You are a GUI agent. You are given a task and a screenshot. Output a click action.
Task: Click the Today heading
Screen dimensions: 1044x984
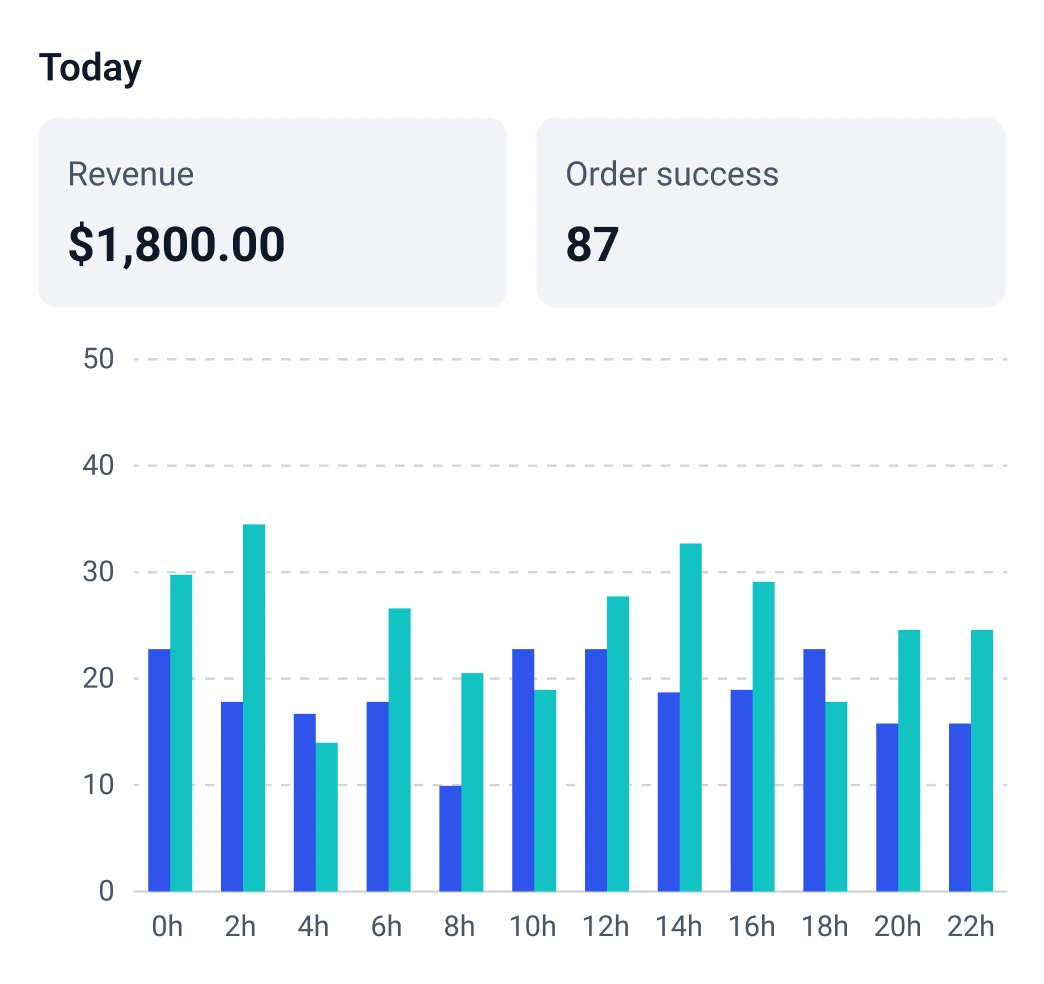[90, 68]
